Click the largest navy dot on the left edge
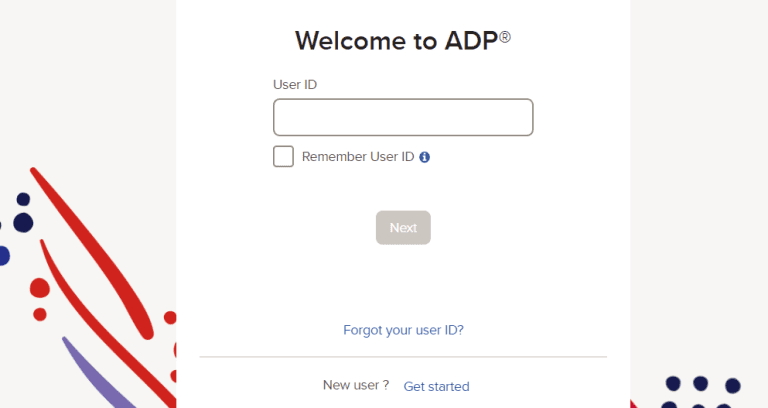The width and height of the screenshot is (768, 408). click(x=23, y=222)
